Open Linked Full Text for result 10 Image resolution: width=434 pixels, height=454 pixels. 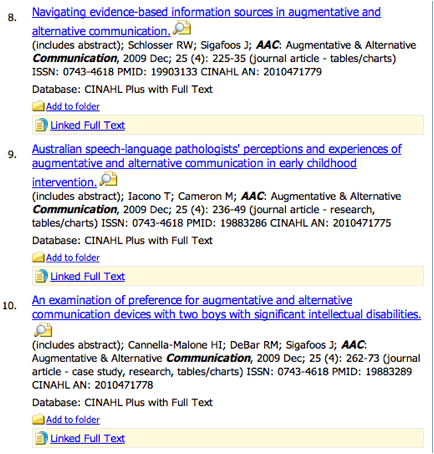coord(87,438)
